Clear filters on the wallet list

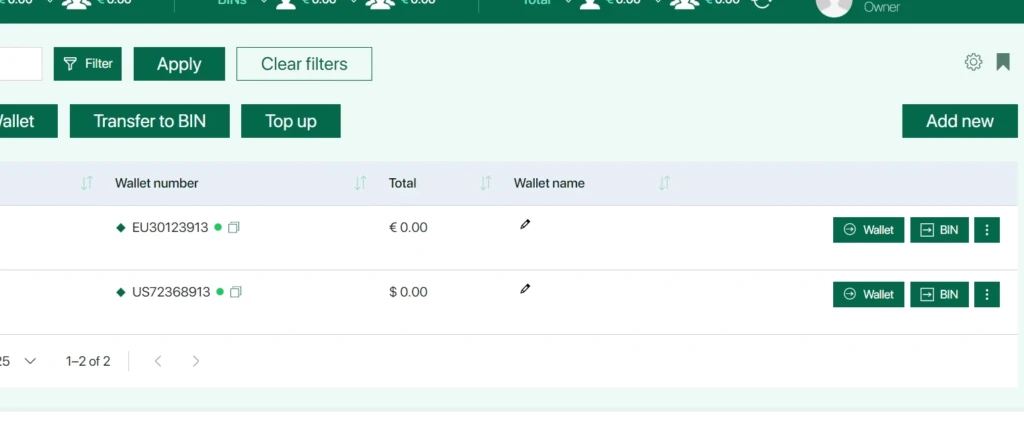304,64
